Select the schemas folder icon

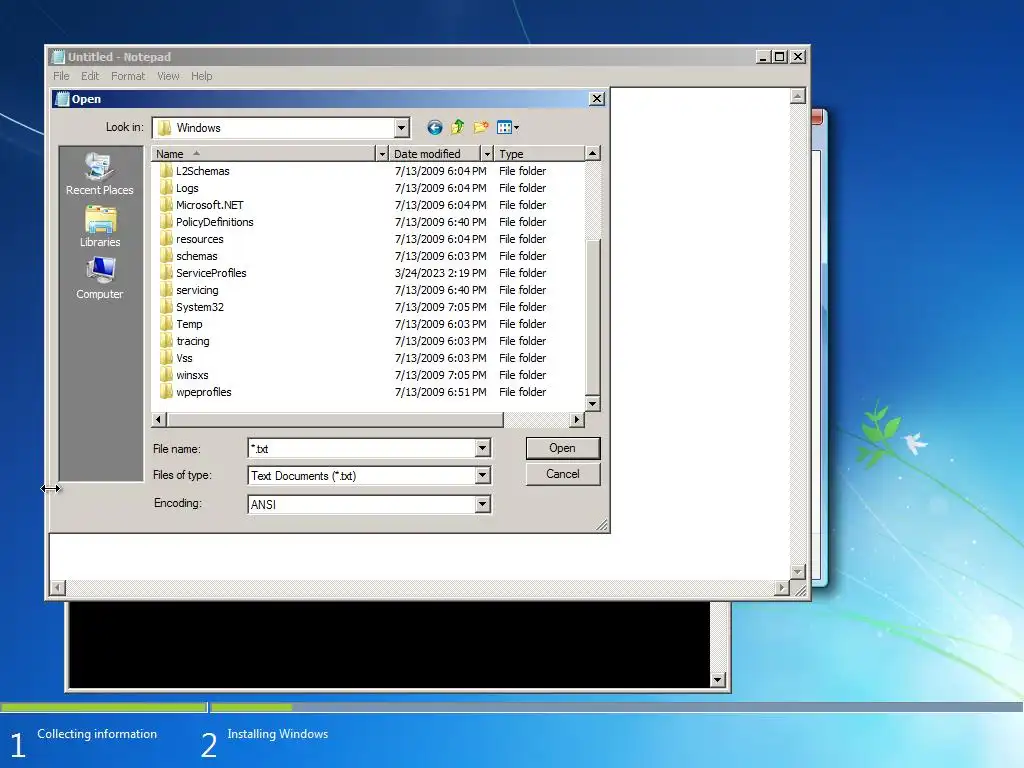[166, 256]
